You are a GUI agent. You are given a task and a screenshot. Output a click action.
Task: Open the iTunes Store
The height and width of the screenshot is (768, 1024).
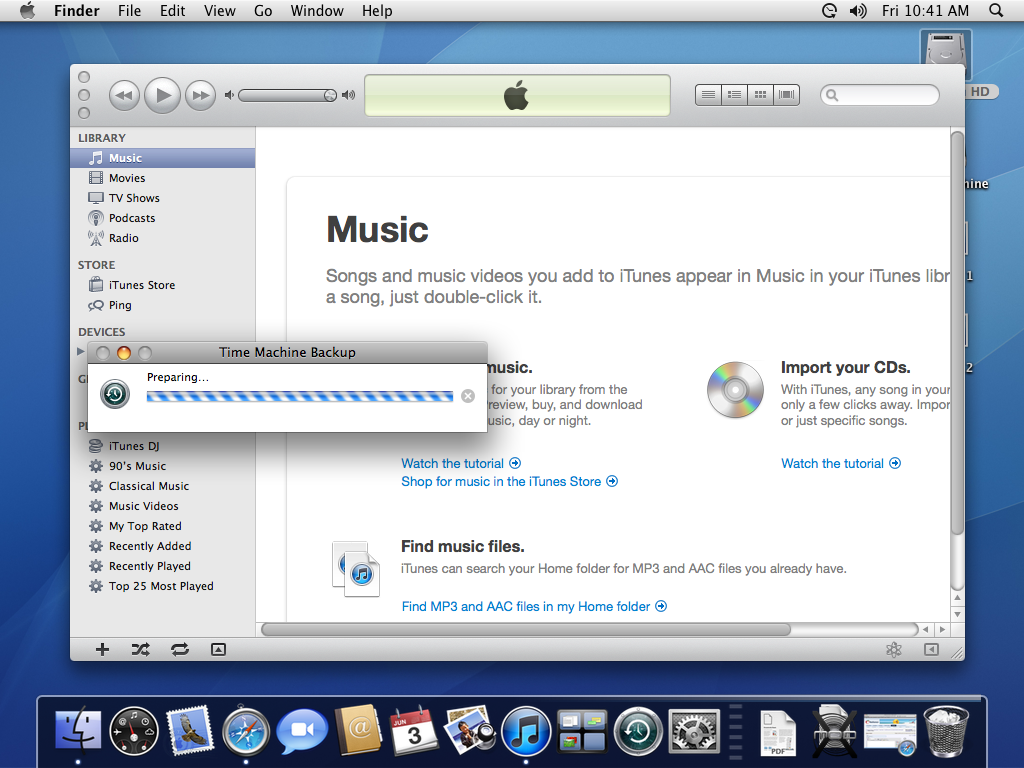[163, 285]
